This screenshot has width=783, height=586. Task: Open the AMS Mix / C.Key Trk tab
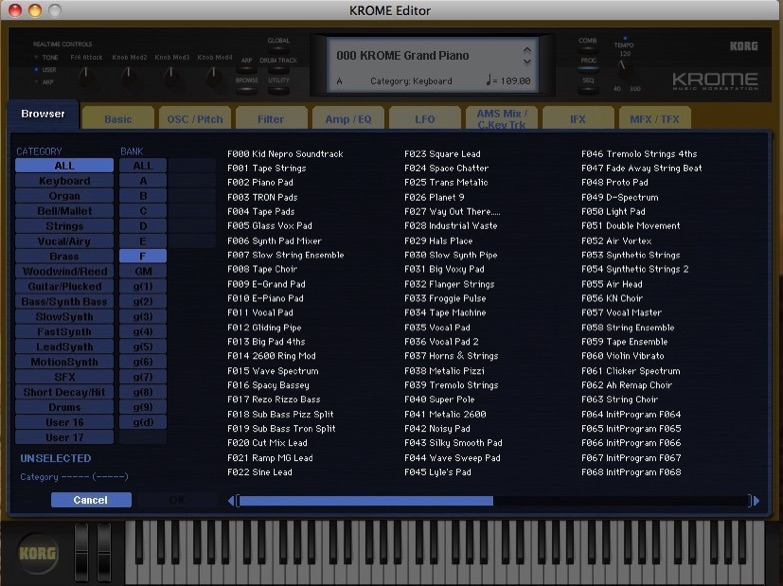(501, 118)
